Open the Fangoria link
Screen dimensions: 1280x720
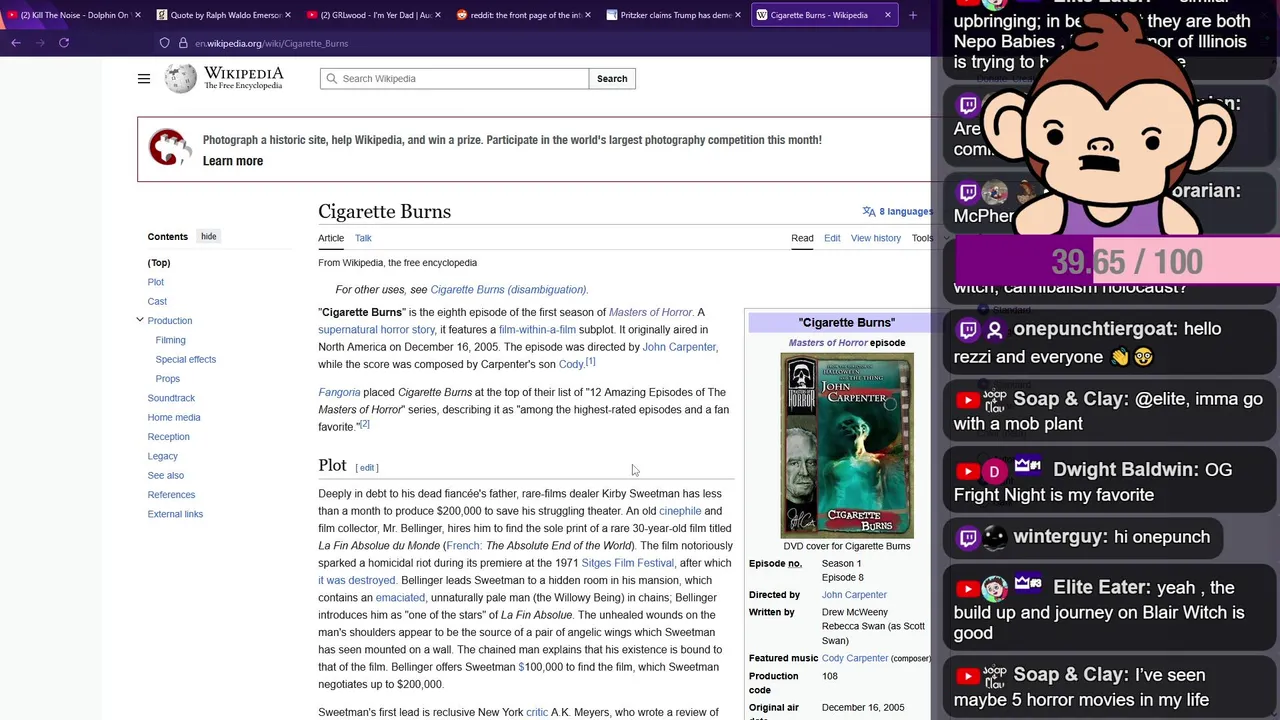pyautogui.click(x=339, y=392)
